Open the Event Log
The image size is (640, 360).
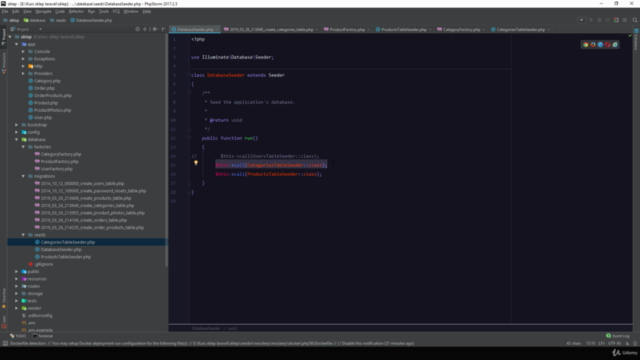(x=618, y=336)
